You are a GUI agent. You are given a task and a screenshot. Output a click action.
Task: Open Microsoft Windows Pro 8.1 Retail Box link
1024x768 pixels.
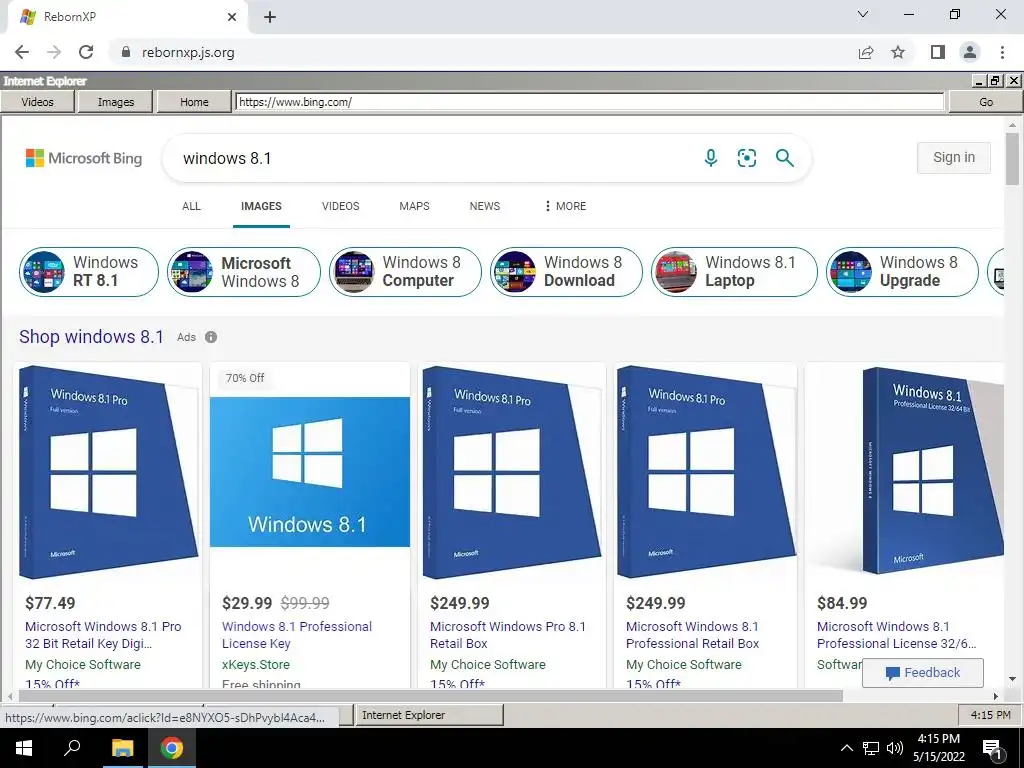click(507, 635)
